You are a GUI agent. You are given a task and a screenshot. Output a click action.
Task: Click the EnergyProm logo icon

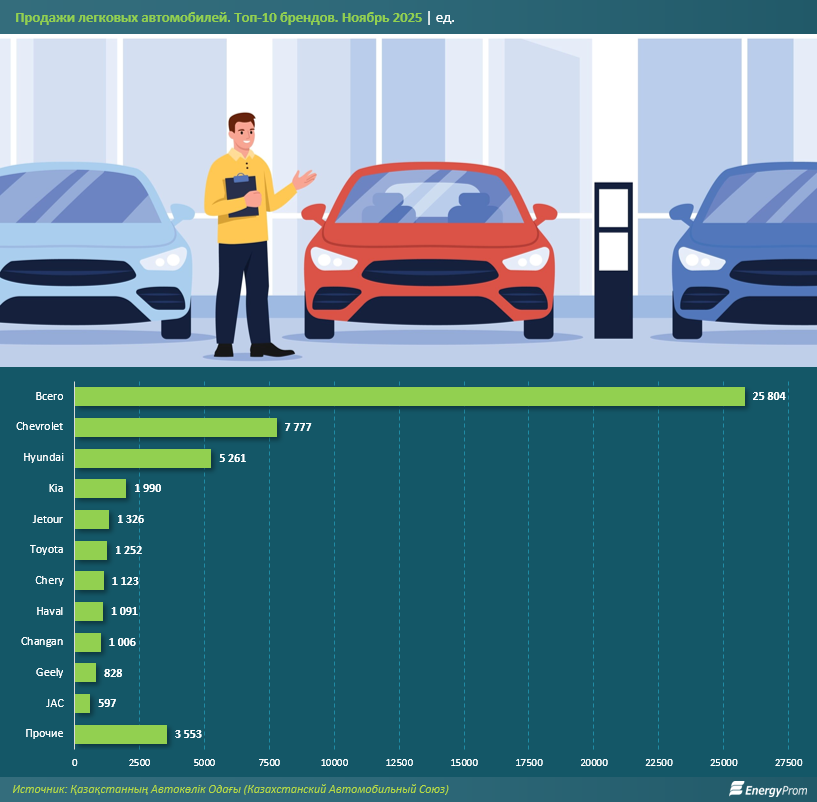pyautogui.click(x=736, y=789)
